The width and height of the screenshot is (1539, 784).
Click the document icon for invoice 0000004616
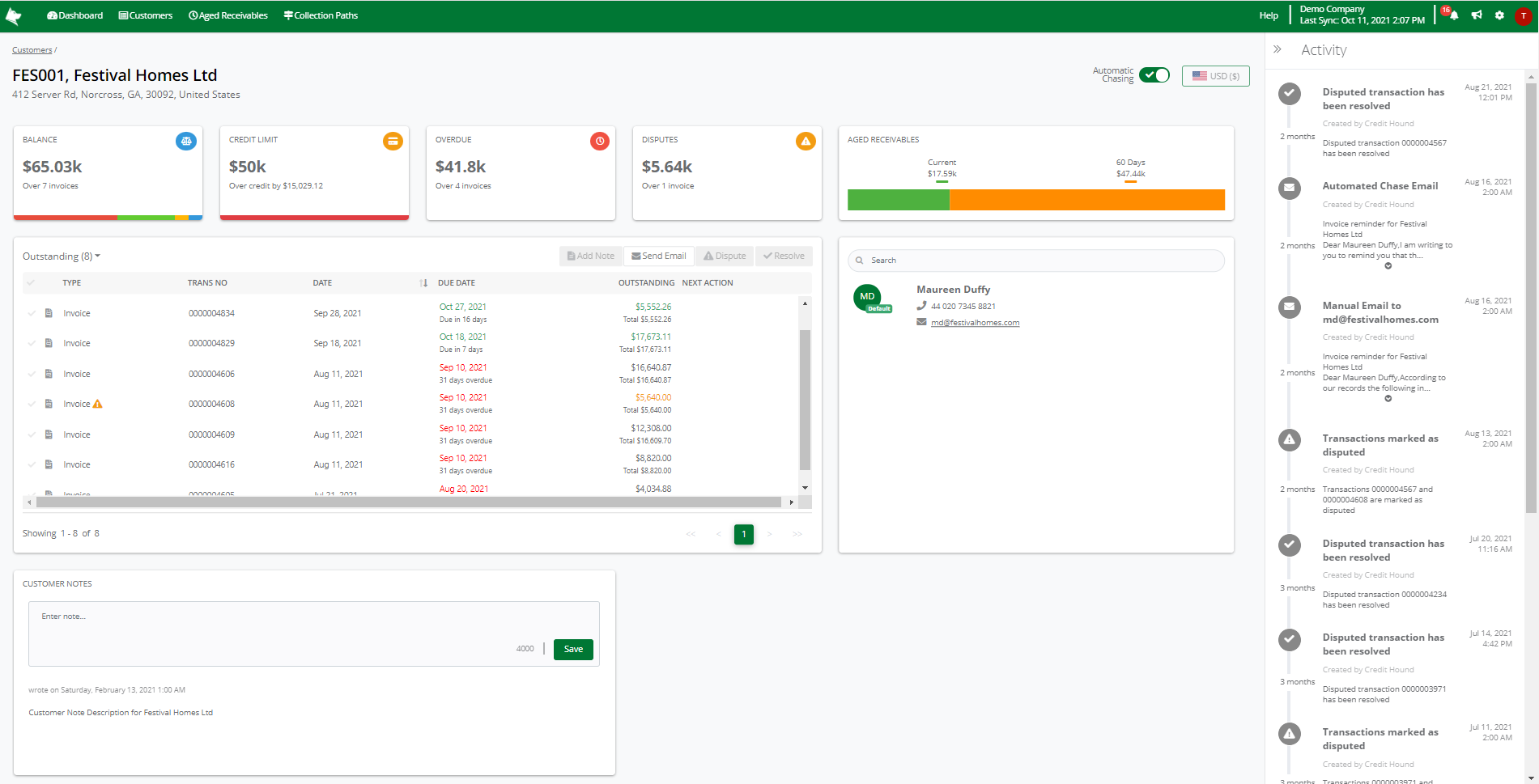(x=49, y=464)
